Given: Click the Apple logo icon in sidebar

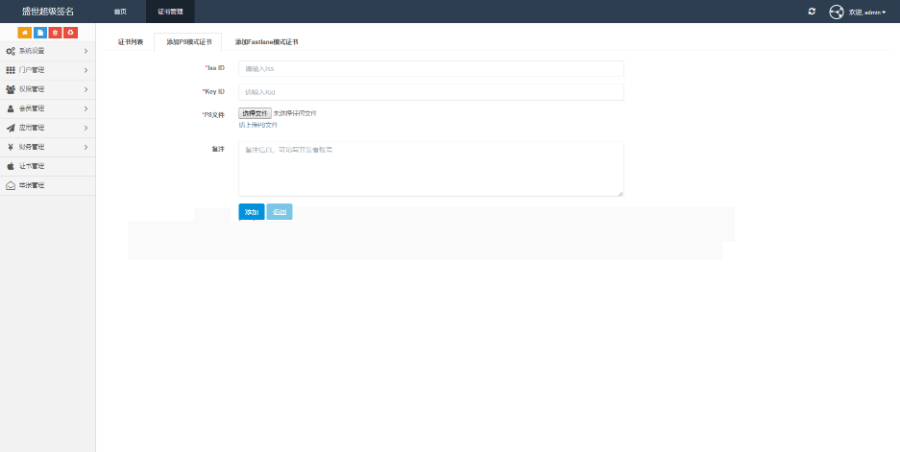Looking at the screenshot, I should click(x=10, y=166).
